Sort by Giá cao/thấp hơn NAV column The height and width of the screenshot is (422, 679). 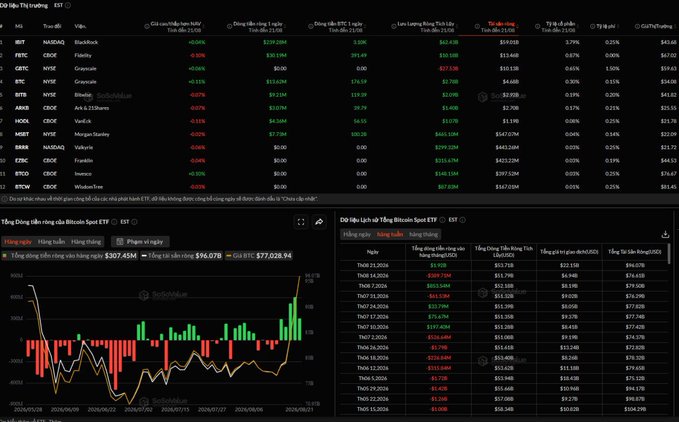[204, 26]
